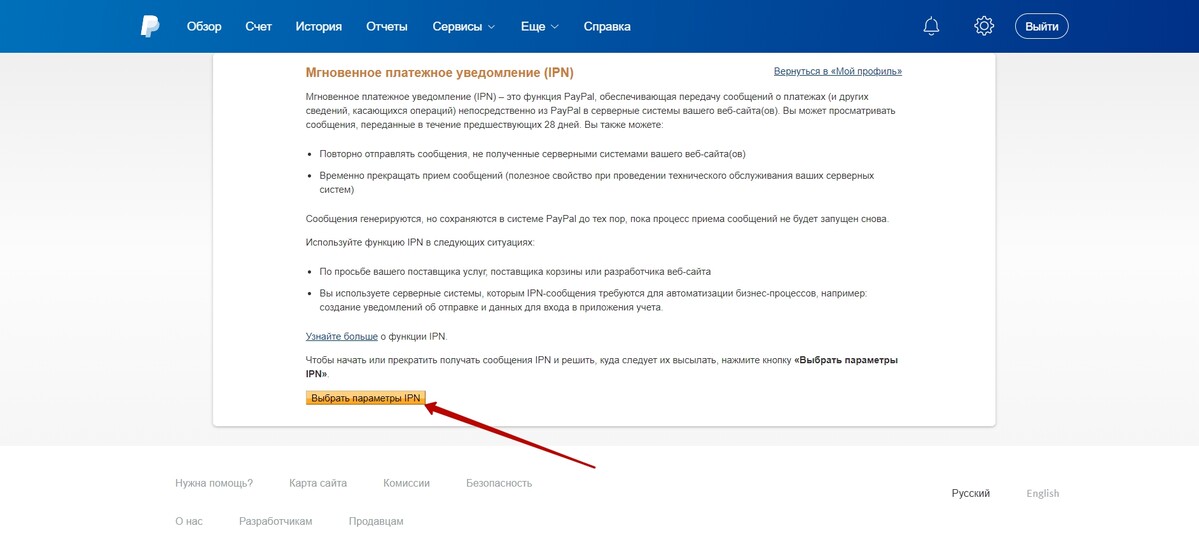The image size is (1199, 535).
Task: Expand the Еще dropdown menu
Action: (540, 27)
